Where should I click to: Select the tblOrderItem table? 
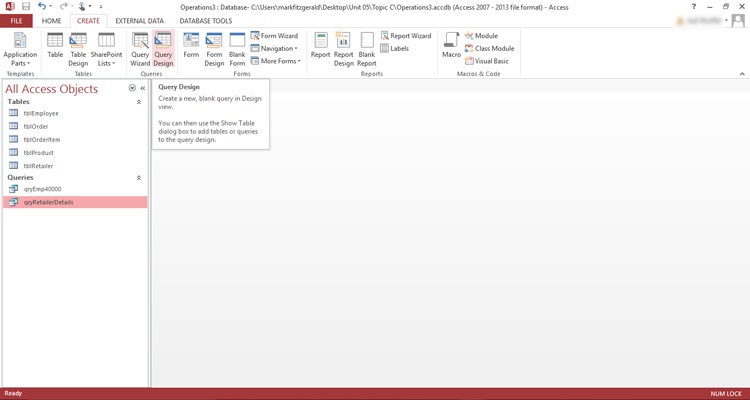pos(75,140)
